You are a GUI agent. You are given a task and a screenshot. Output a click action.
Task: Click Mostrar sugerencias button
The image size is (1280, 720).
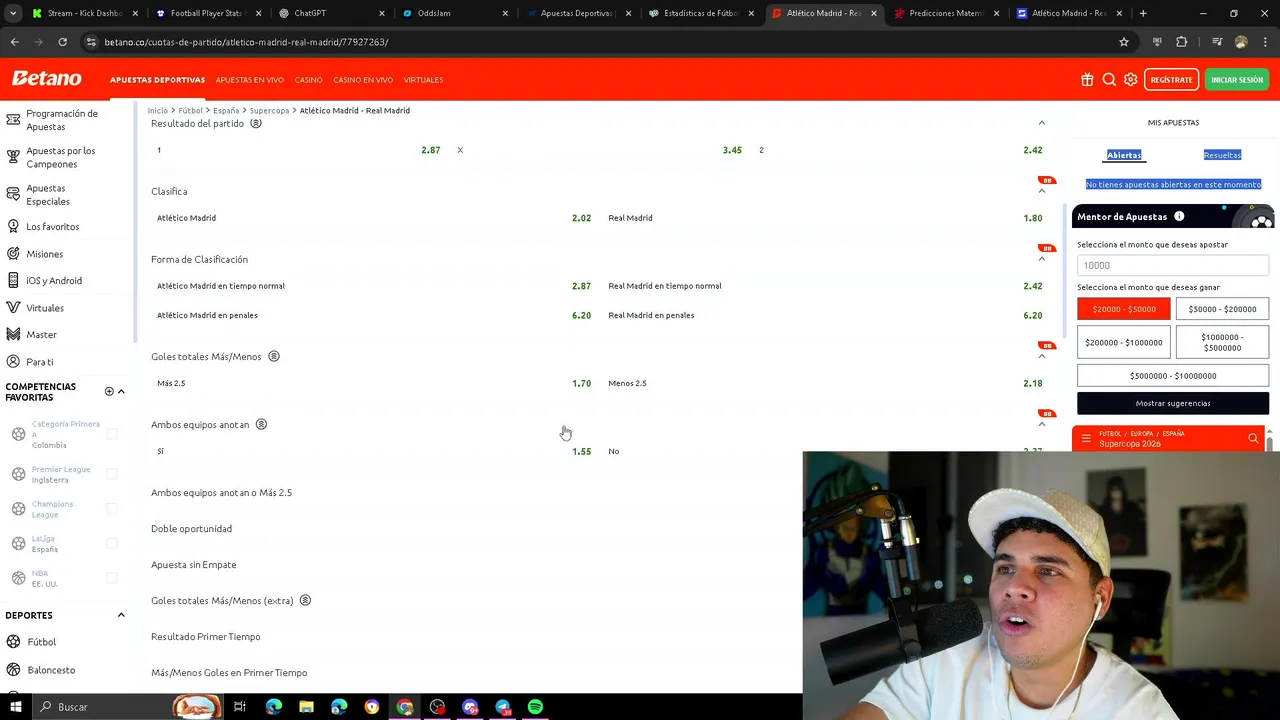[1173, 403]
